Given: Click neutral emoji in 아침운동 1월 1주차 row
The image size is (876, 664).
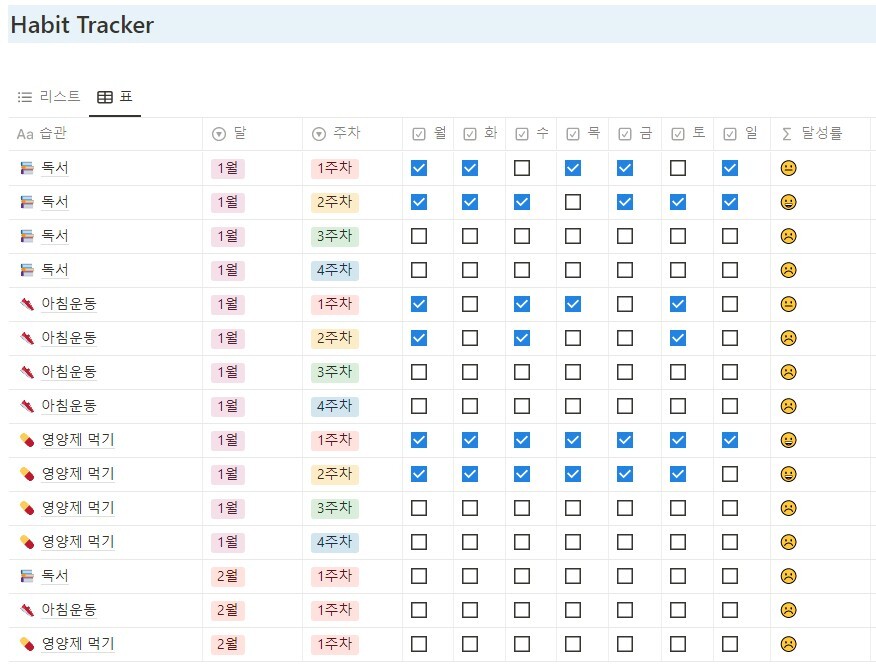Looking at the screenshot, I should coord(788,304).
